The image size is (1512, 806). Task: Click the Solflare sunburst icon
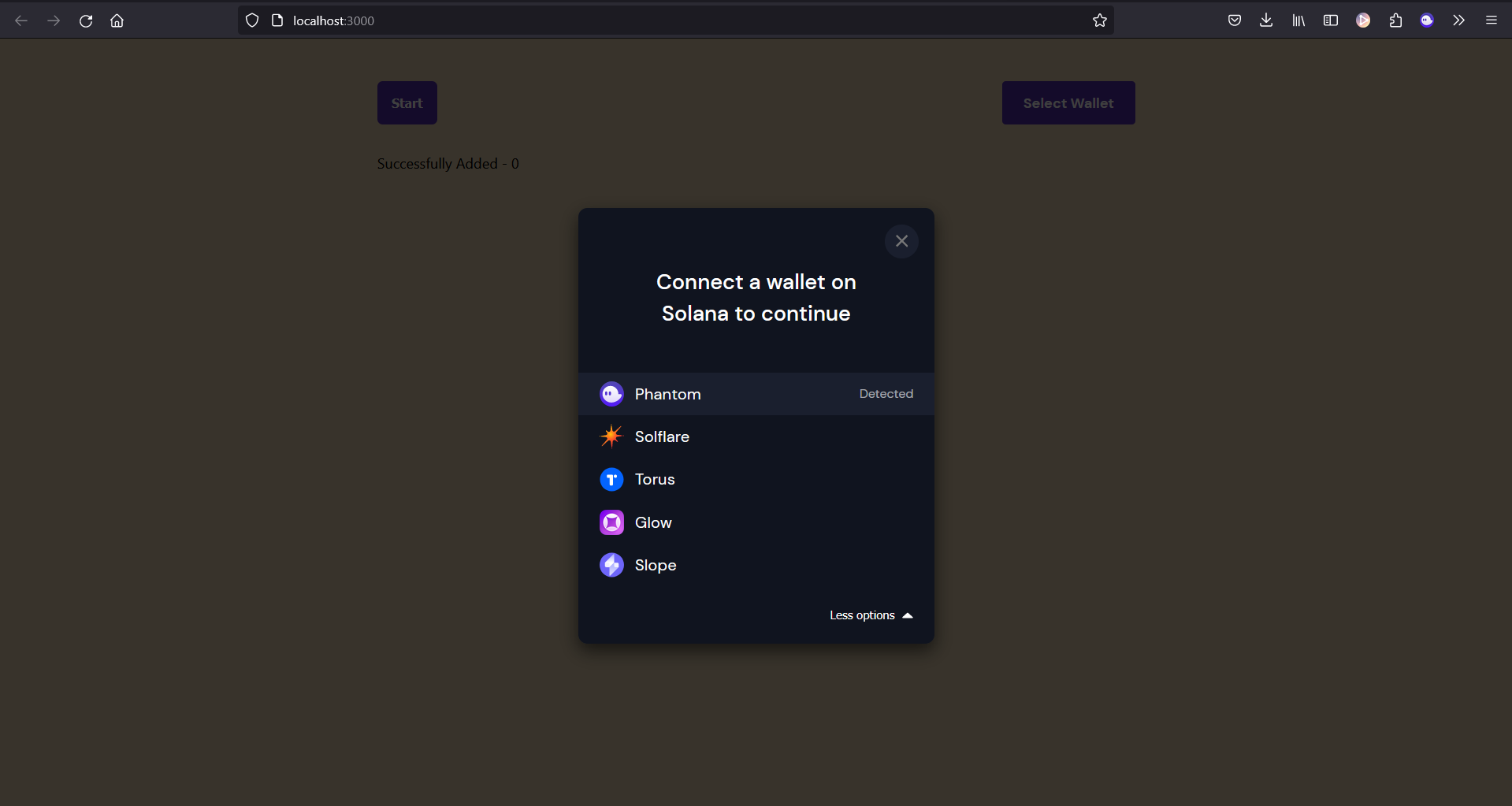[611, 436]
